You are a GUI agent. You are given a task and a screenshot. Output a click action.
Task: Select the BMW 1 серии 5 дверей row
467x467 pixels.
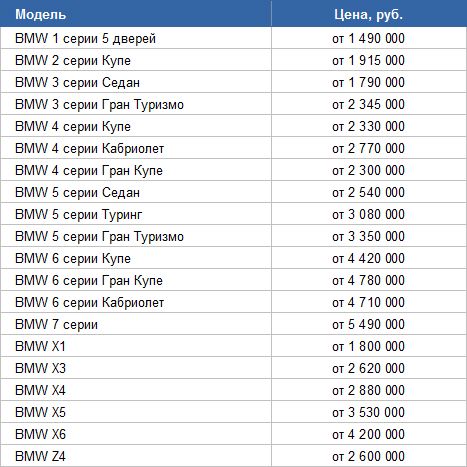pyautogui.click(x=233, y=38)
